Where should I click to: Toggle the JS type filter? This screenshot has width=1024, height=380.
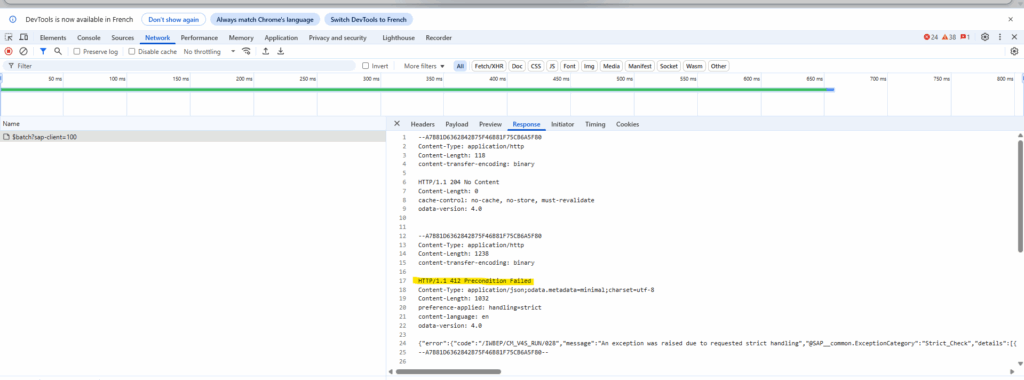tap(552, 66)
